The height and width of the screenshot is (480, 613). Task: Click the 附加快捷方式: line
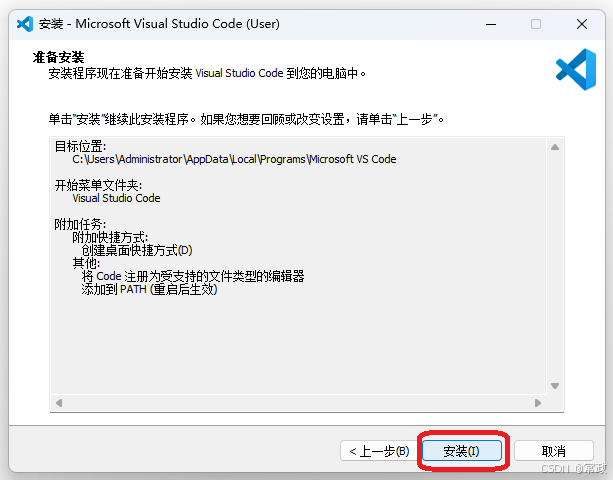[x=110, y=237]
